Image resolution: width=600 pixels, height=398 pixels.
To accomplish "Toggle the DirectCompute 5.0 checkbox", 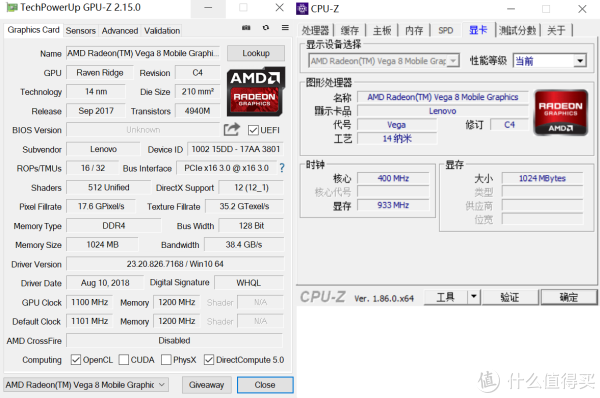I will pyautogui.click(x=209, y=360).
